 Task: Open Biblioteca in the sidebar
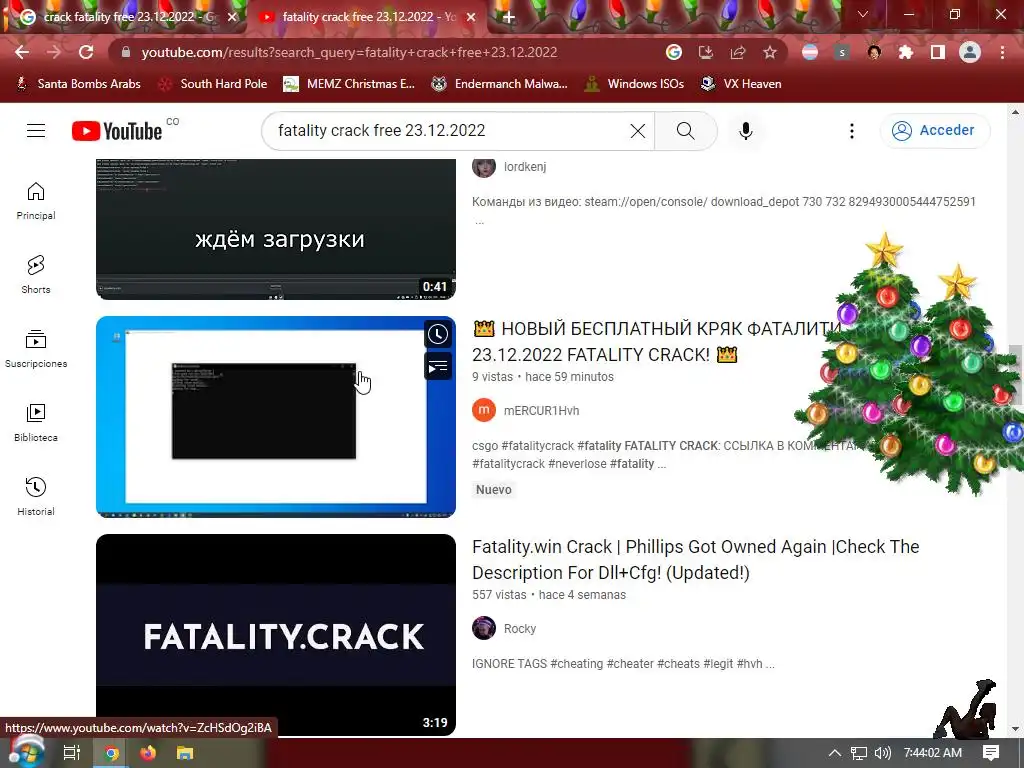point(36,423)
